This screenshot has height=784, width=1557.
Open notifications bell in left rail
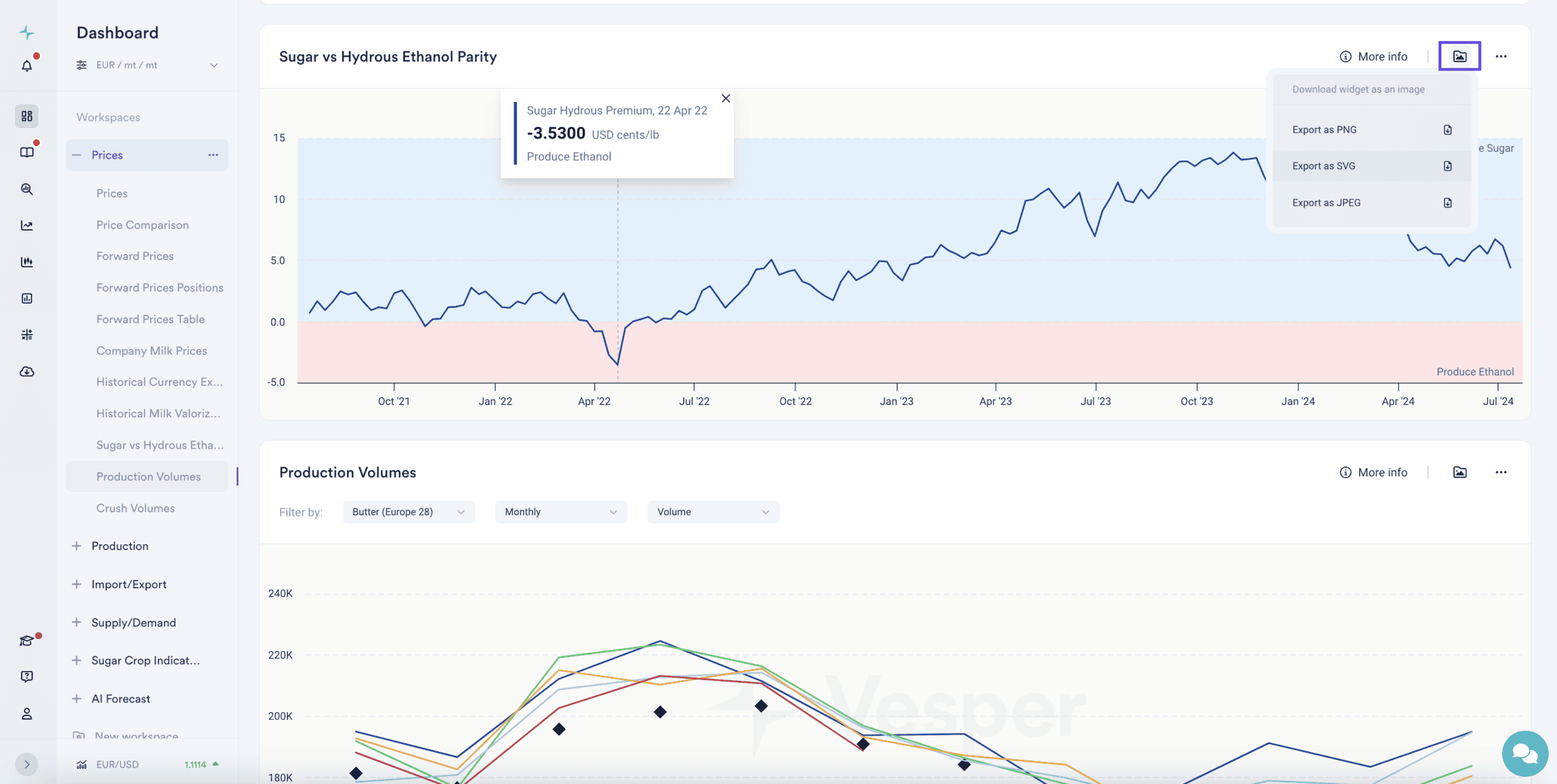[x=27, y=65]
